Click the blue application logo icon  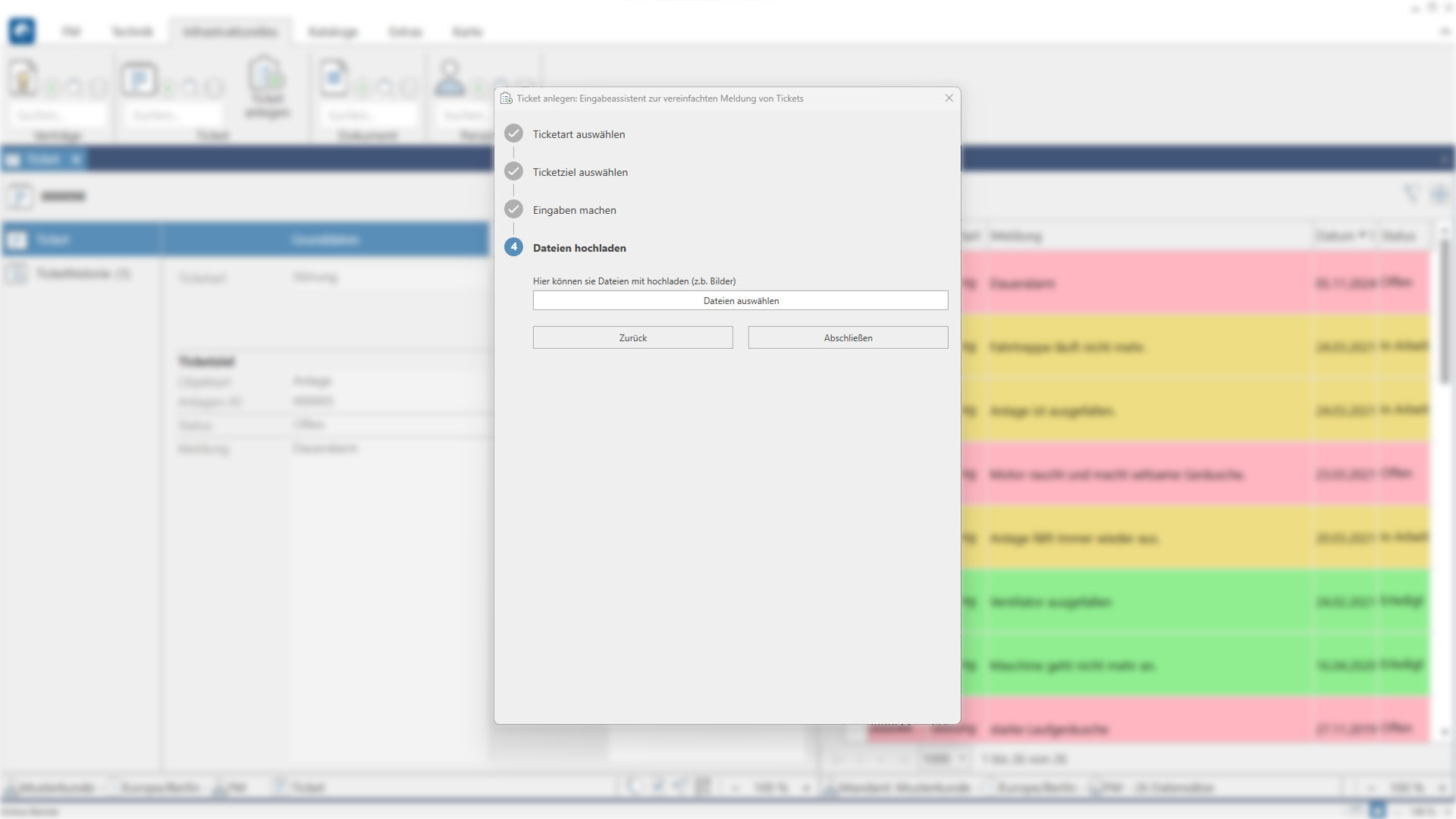coord(22,31)
